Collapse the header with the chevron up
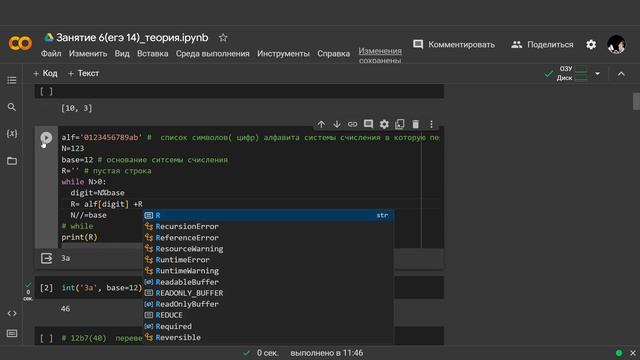This screenshot has height=360, width=640. 621,74
